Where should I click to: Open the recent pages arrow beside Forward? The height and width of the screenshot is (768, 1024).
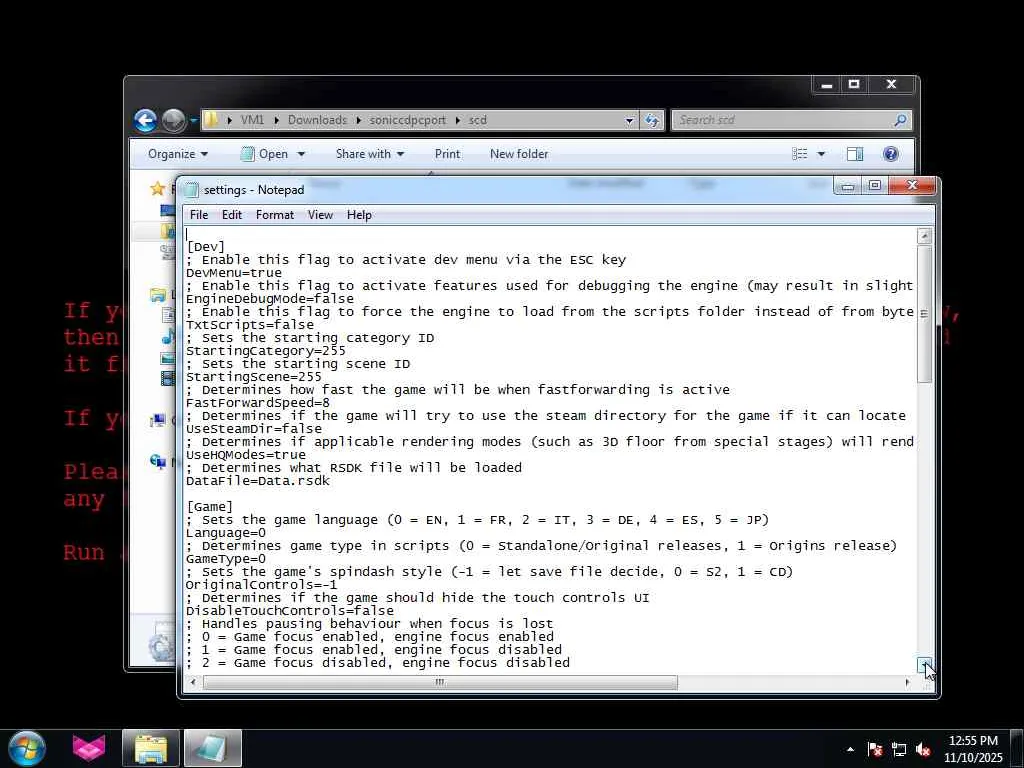tap(193, 121)
